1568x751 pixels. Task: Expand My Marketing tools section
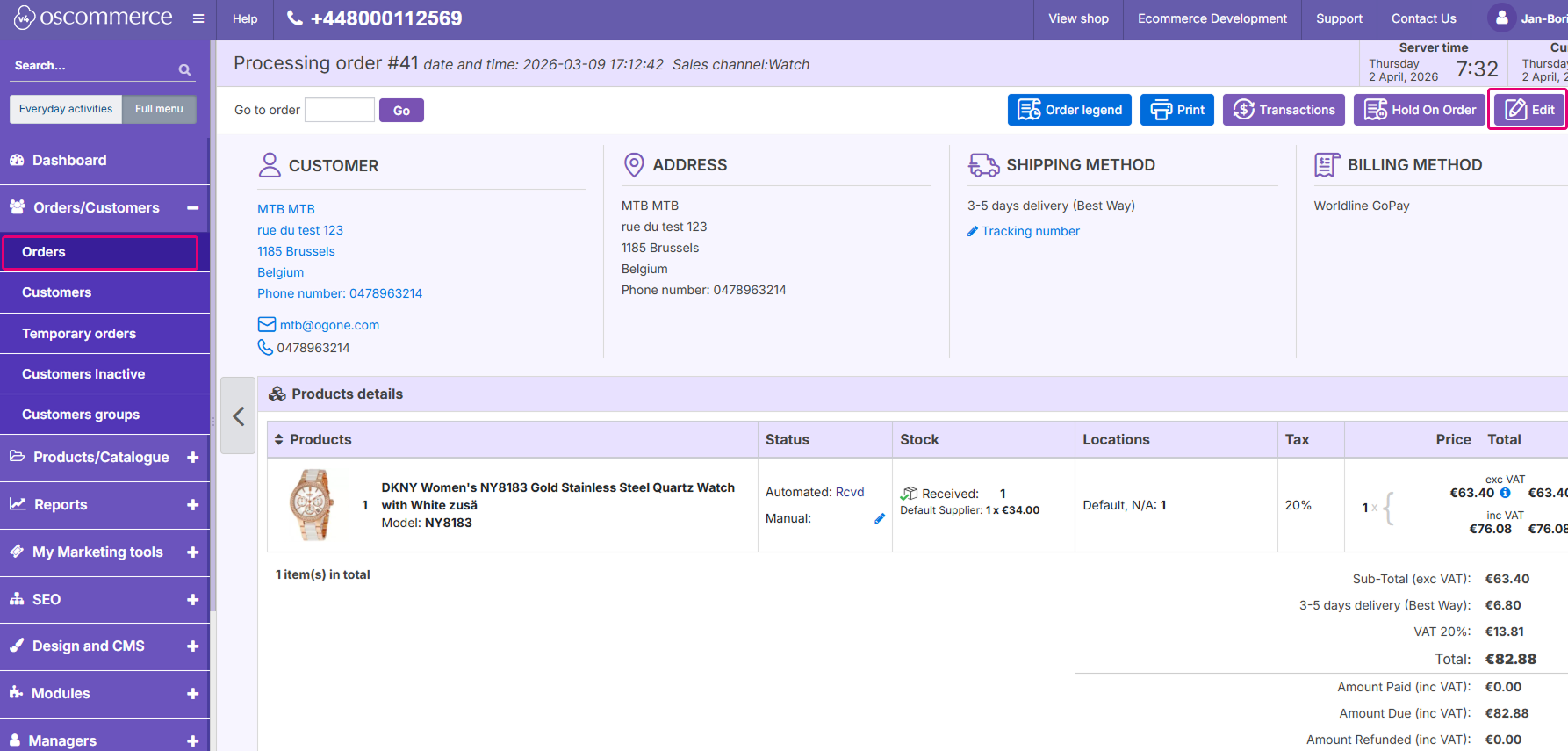192,552
